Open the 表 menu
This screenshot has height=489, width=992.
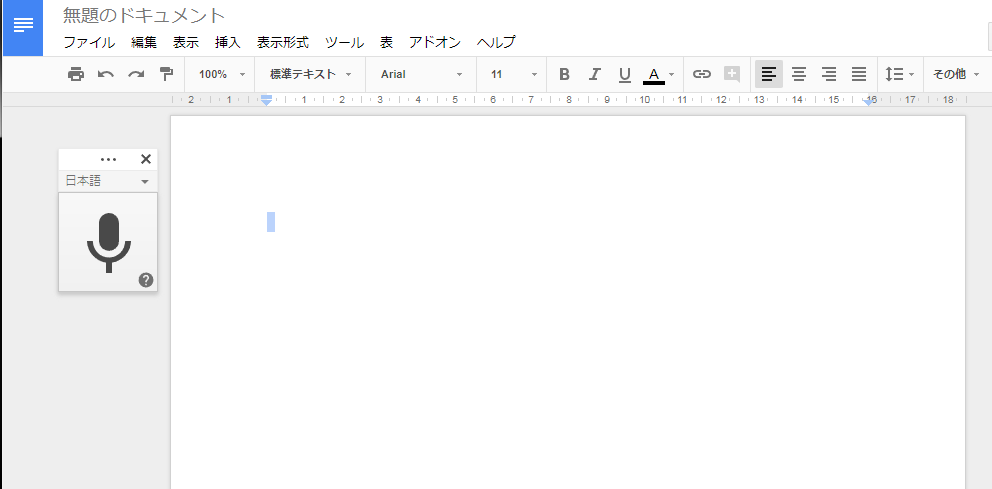(x=386, y=42)
